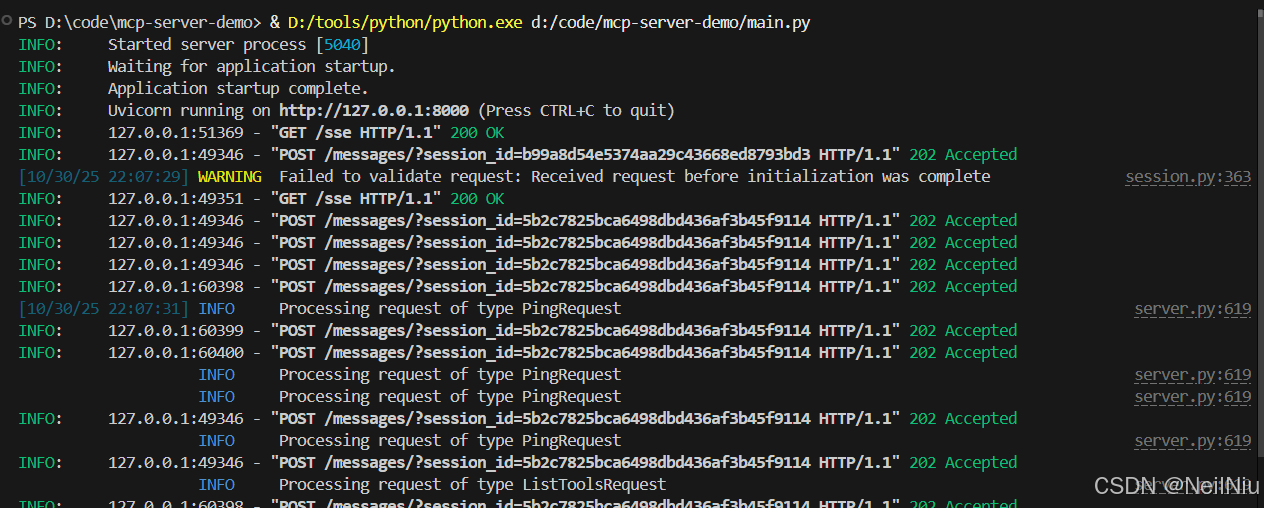Click the timestamp [10/30/25 22:07:29]
This screenshot has width=1264, height=508.
103,176
